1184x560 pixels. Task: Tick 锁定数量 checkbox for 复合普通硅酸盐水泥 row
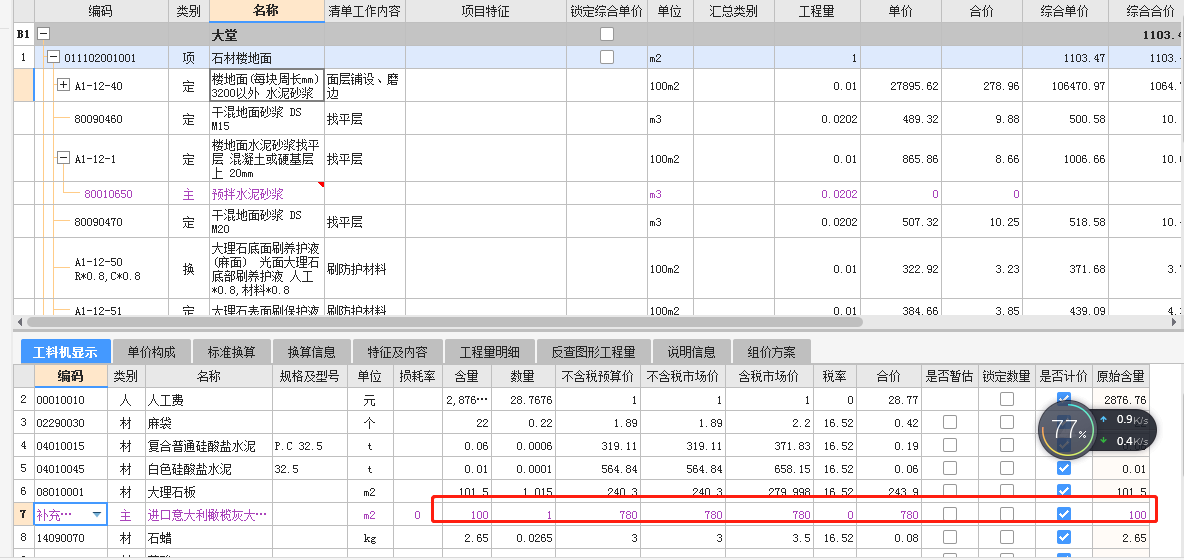click(x=1007, y=445)
